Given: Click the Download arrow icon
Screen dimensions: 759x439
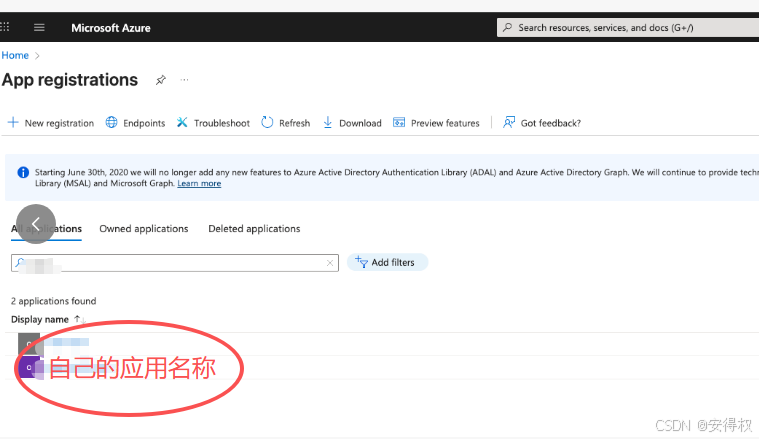Looking at the screenshot, I should [x=328, y=122].
